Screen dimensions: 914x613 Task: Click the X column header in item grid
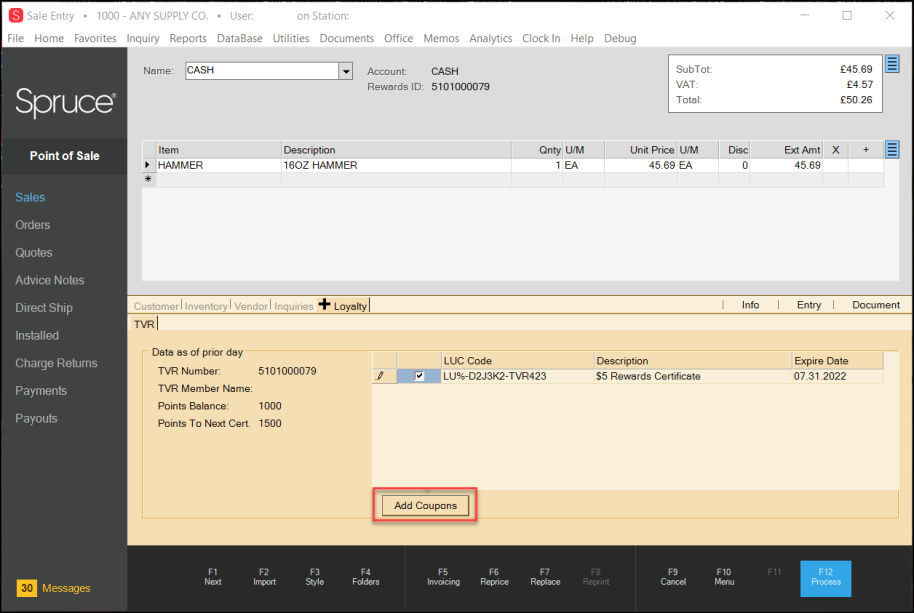pyautogui.click(x=835, y=150)
